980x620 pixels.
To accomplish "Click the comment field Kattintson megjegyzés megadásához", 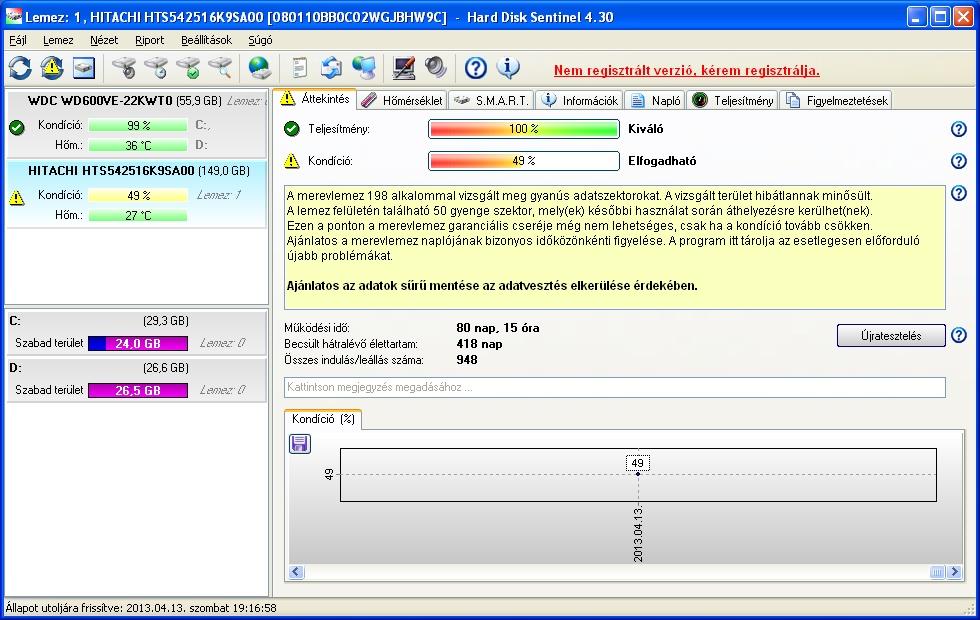I will click(614, 387).
